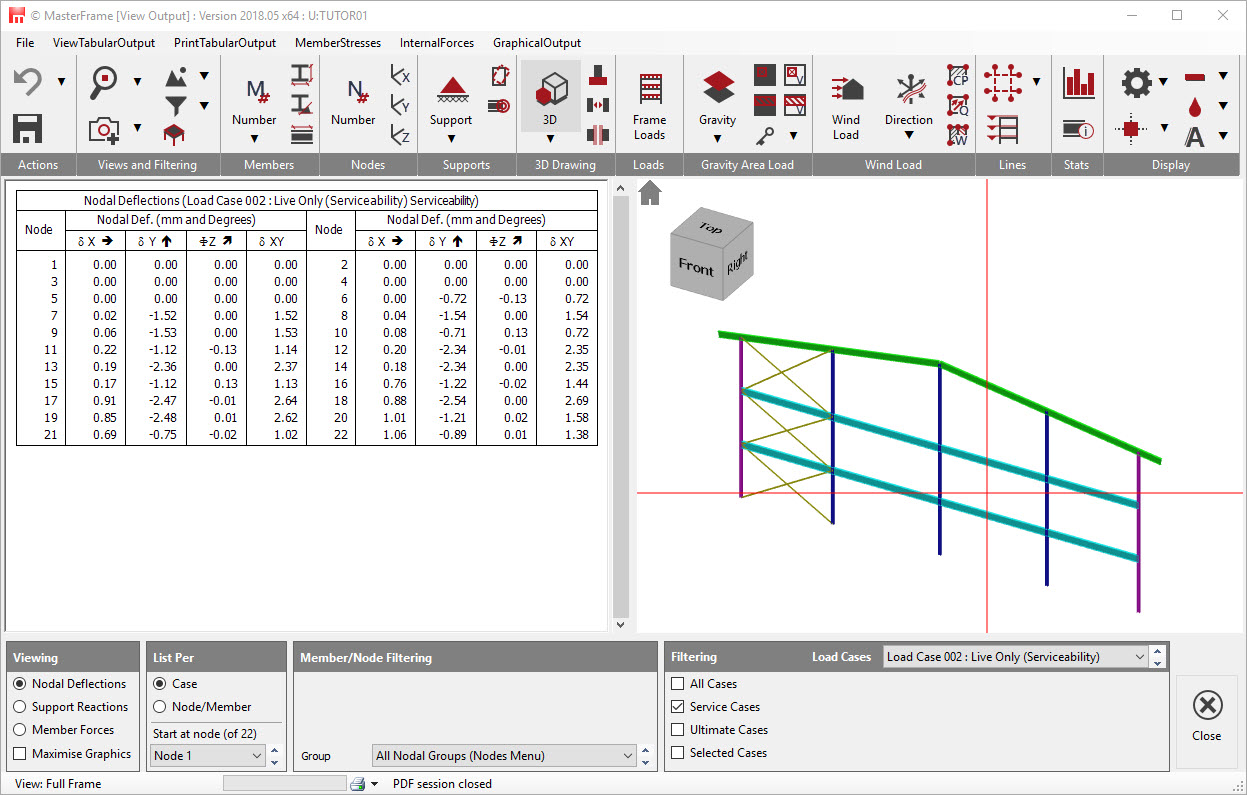
Task: Click the Save floppy disk icon
Action: coord(28,129)
